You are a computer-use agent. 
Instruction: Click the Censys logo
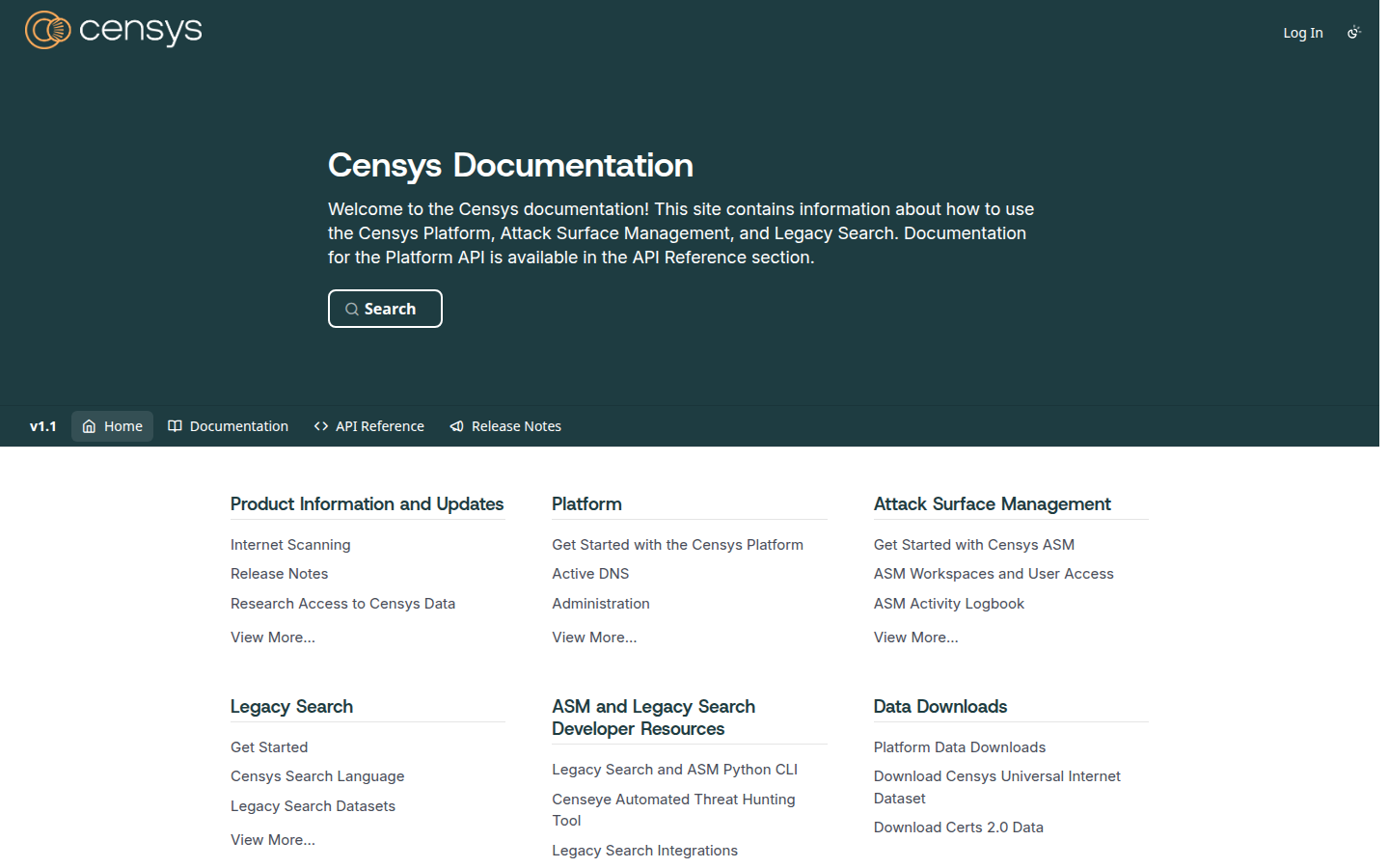(114, 30)
